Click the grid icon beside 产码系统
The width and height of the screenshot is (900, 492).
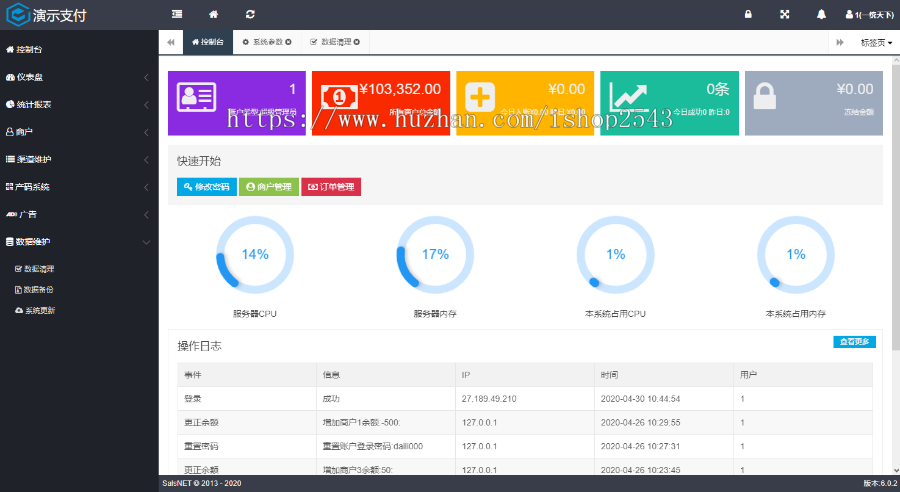9,187
